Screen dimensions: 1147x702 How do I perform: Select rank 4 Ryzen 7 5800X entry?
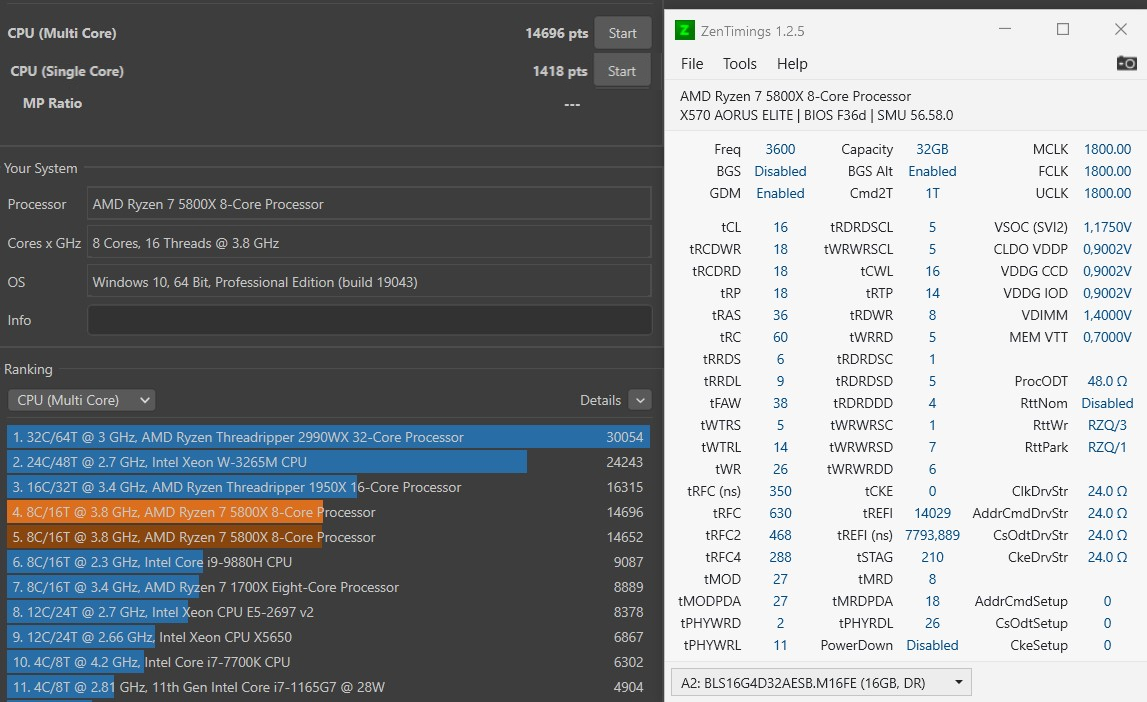tap(328, 512)
